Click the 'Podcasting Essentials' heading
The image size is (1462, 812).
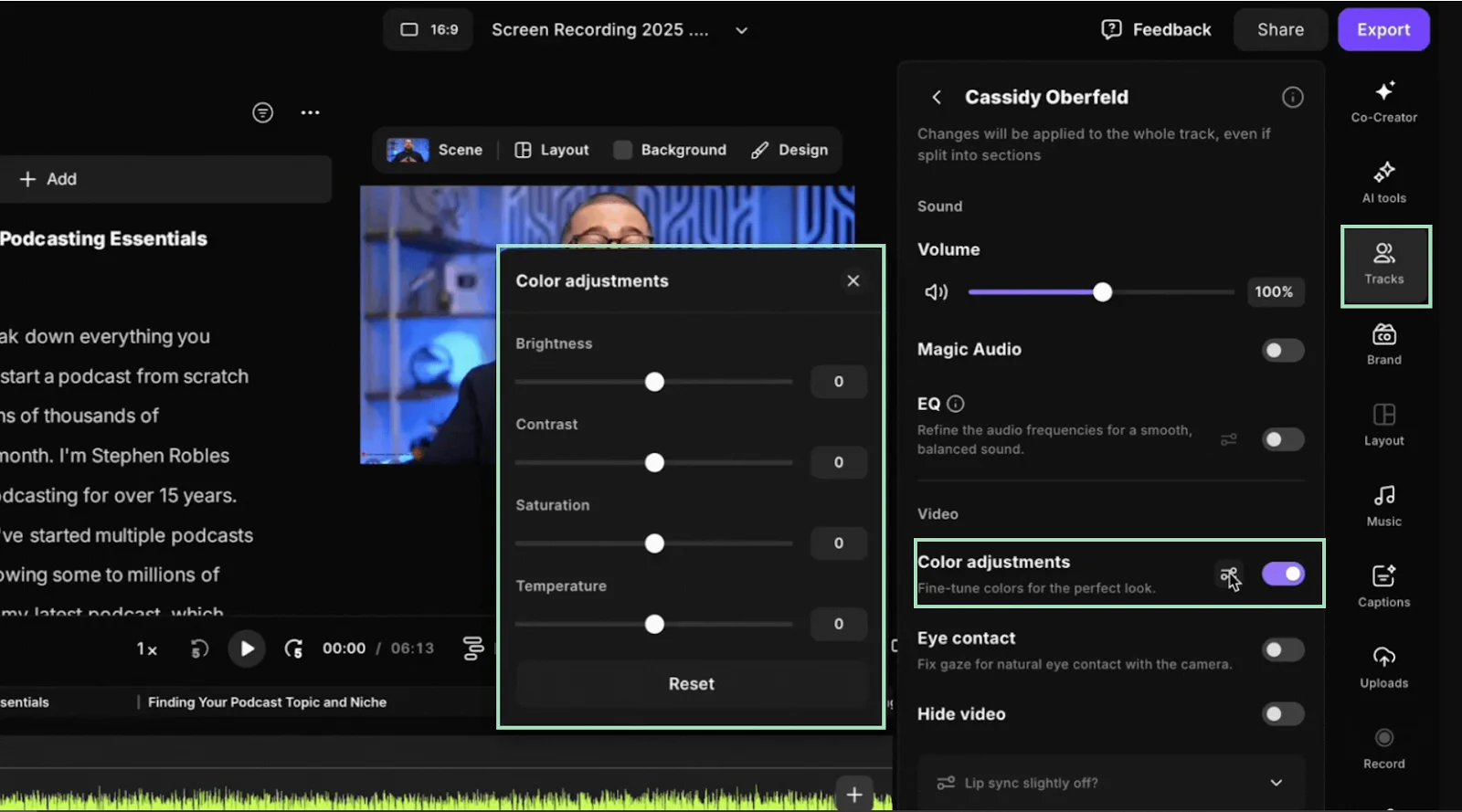click(x=103, y=238)
